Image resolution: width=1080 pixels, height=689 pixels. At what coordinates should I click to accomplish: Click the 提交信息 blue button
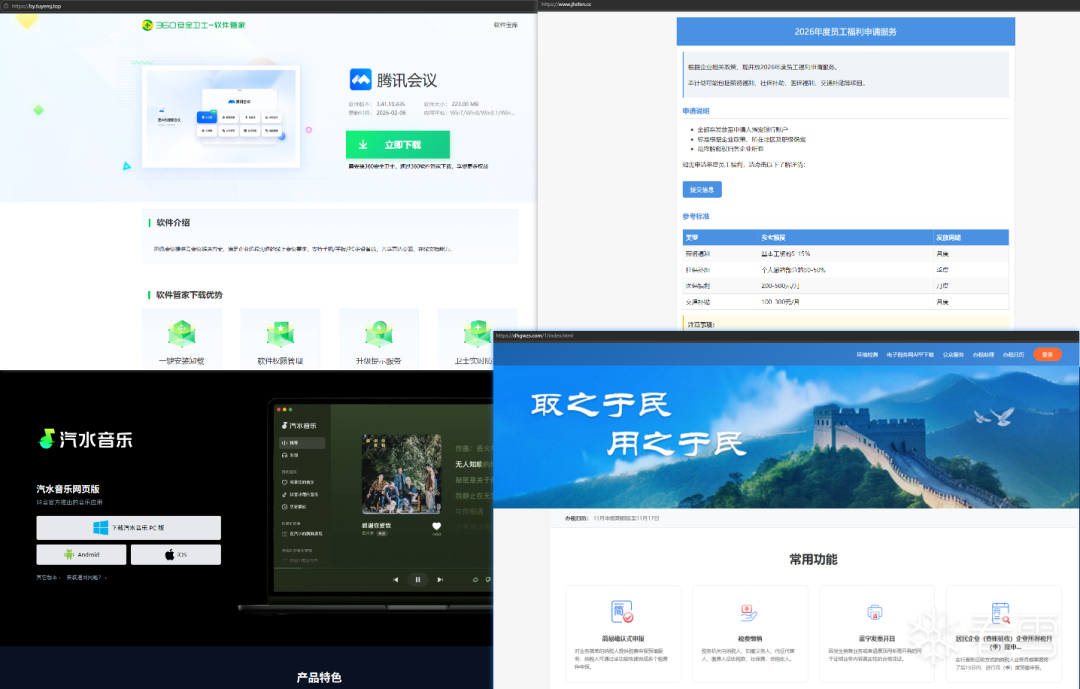click(702, 189)
